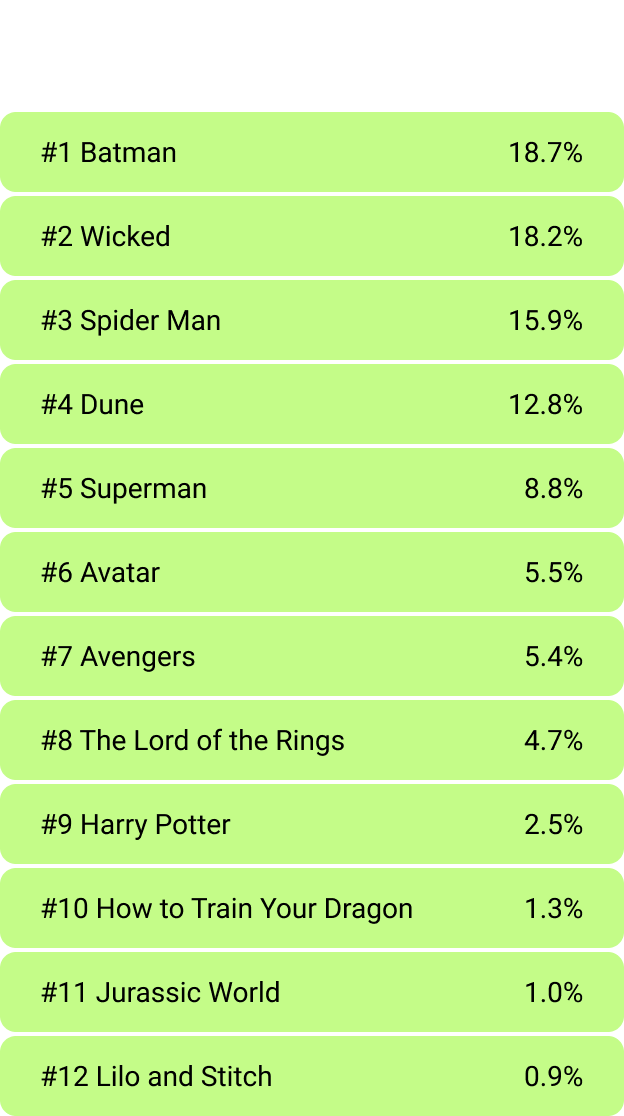
Task: Select the 8.8% Superman percentage
Action: tap(553, 489)
